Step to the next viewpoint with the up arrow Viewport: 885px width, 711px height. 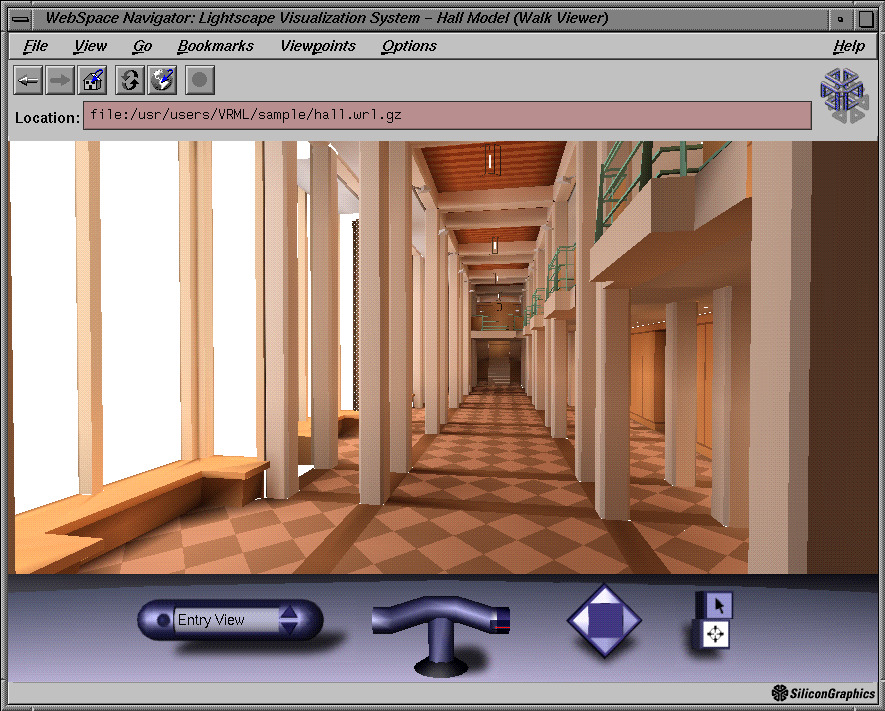[289, 612]
